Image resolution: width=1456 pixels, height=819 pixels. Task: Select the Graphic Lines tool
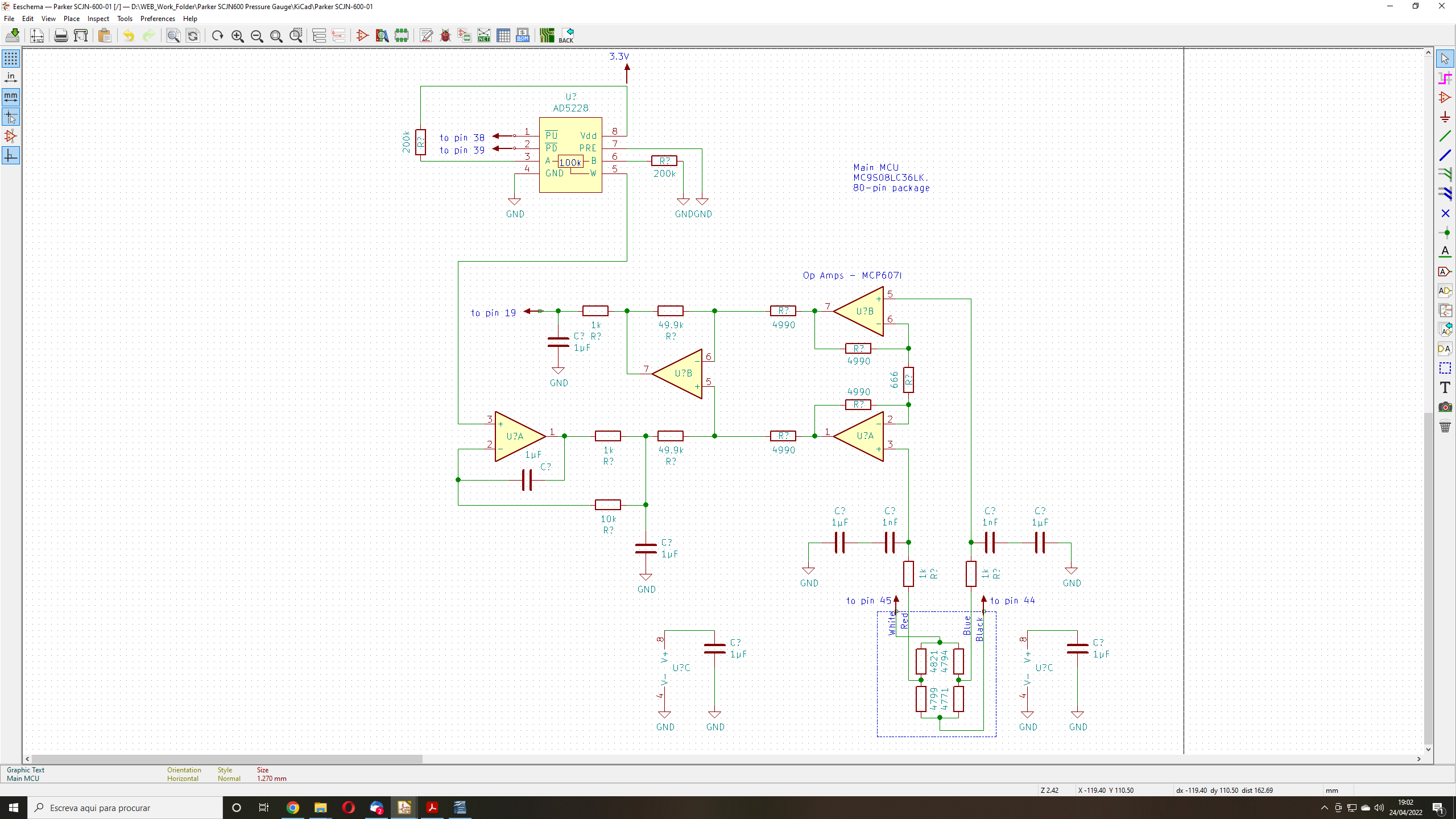pyautogui.click(x=1445, y=368)
